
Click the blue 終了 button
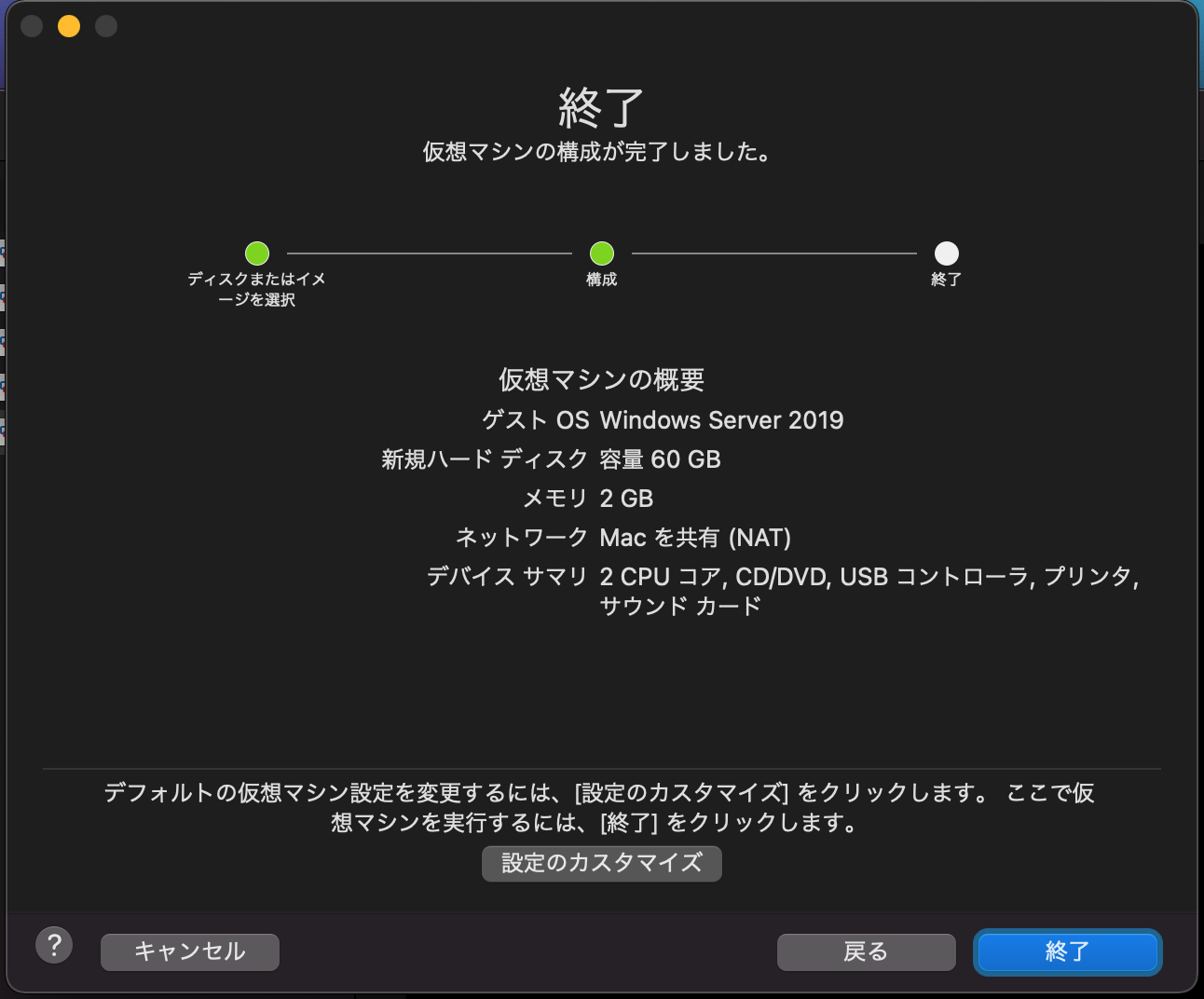[x=1067, y=951]
